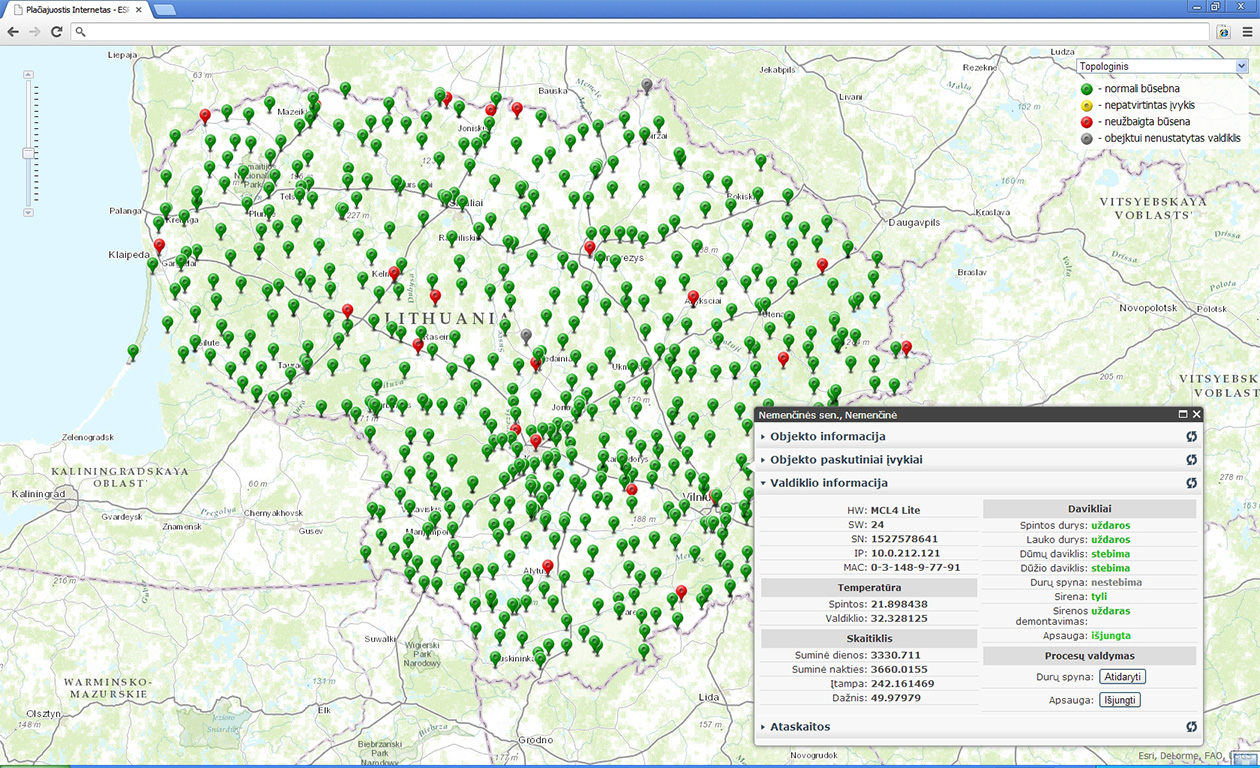The width and height of the screenshot is (1260, 768).
Task: Expand the Objekto informacija section
Action: (827, 437)
